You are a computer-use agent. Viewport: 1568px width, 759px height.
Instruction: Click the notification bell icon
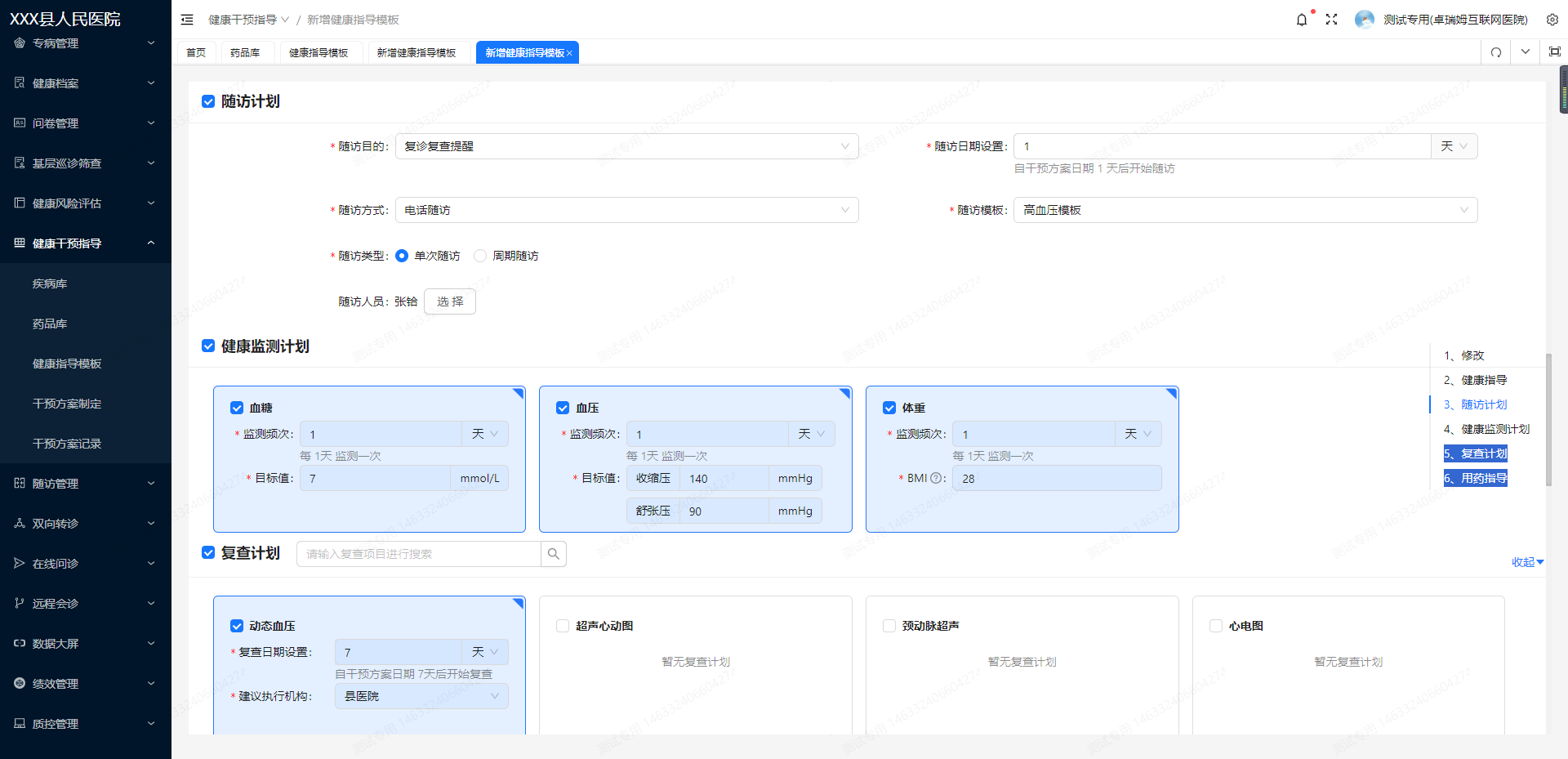[x=1301, y=20]
